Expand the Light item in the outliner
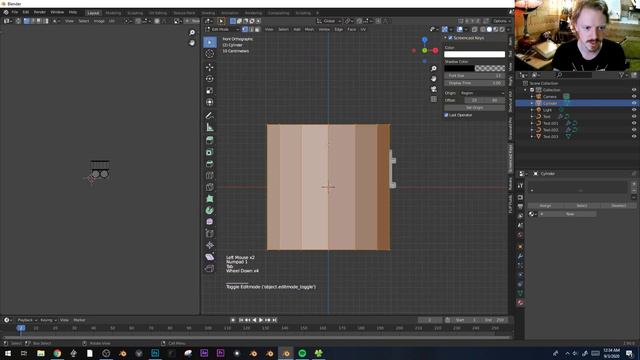Image resolution: width=640 pixels, height=360 pixels. tap(532, 110)
